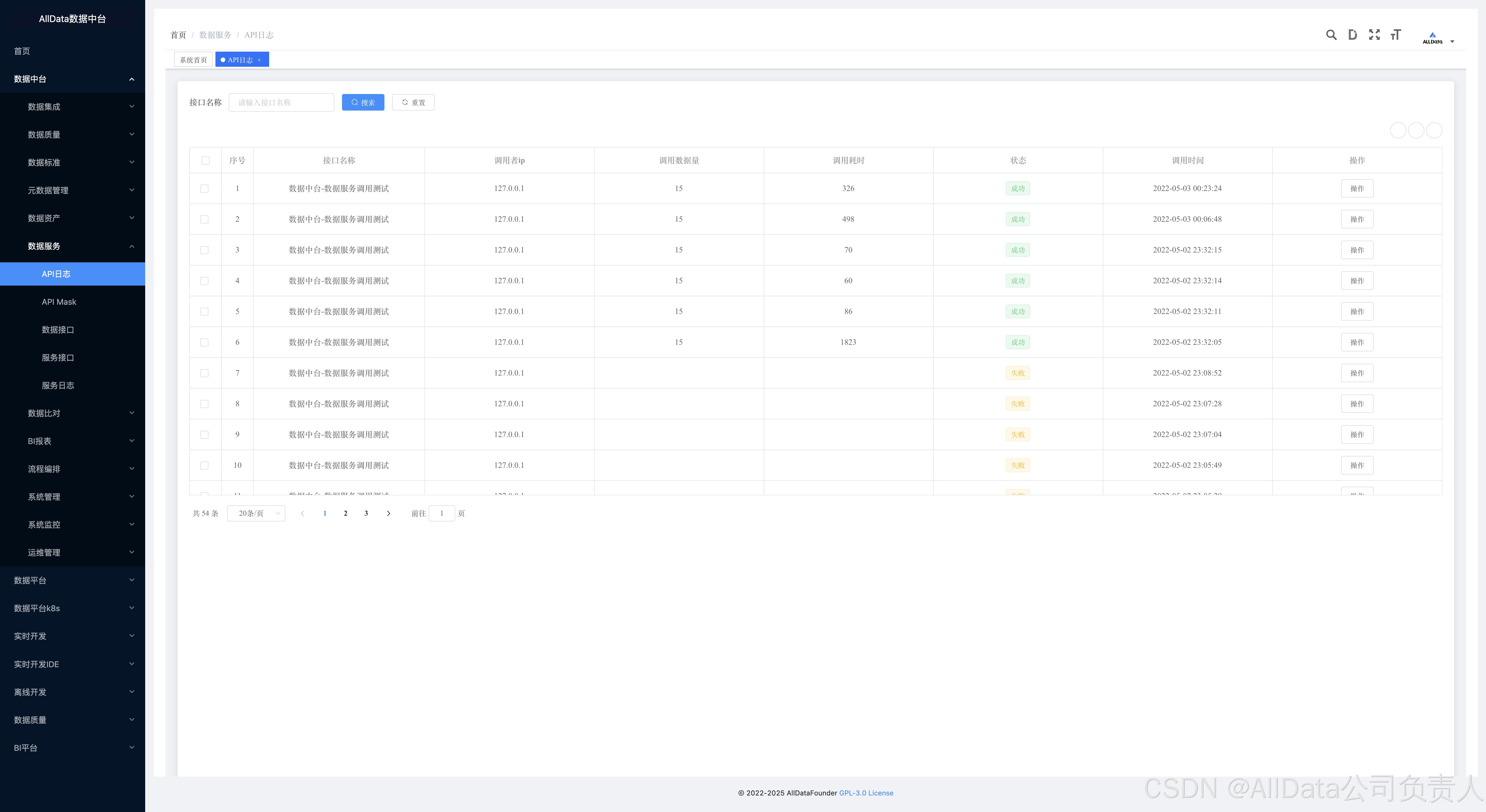Check the checkbox for row 7
1486x812 pixels.
pyautogui.click(x=204, y=373)
